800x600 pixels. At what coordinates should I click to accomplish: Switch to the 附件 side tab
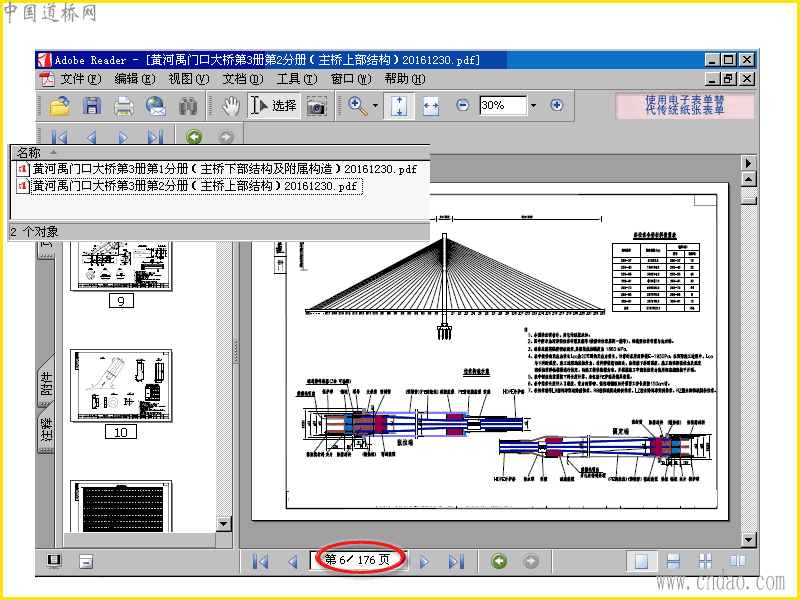pyautogui.click(x=46, y=382)
